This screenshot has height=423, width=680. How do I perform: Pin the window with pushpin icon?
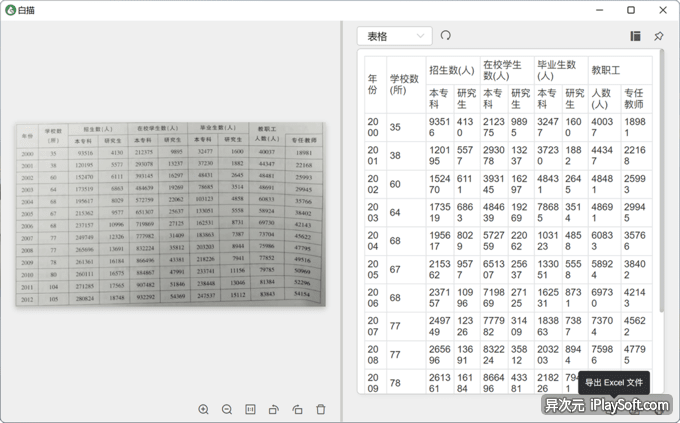[x=659, y=36]
